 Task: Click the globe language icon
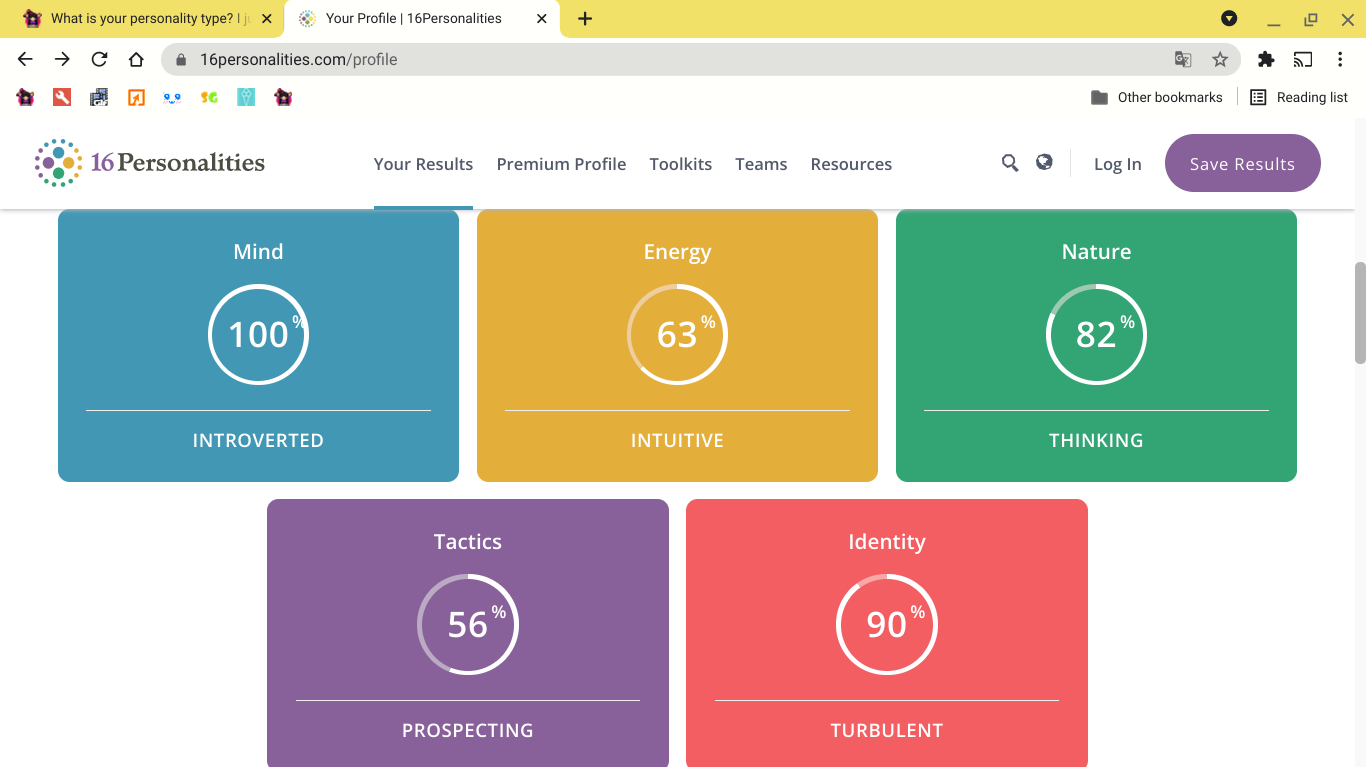1044,162
